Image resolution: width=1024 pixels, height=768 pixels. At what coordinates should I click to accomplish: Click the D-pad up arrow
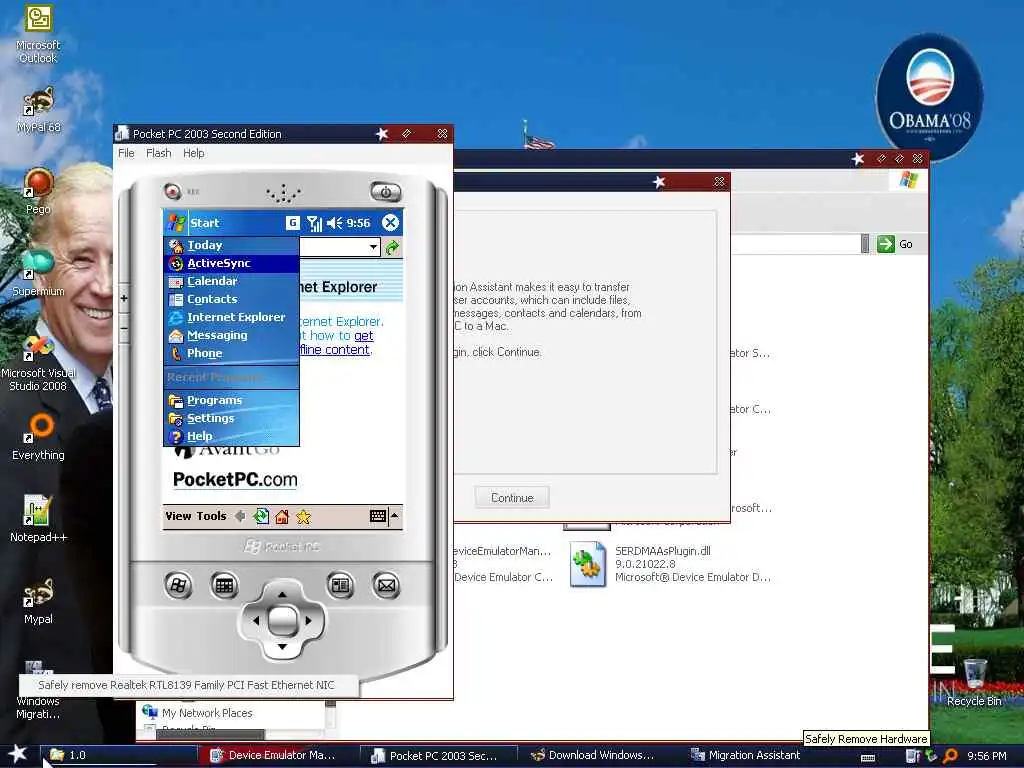(282, 594)
